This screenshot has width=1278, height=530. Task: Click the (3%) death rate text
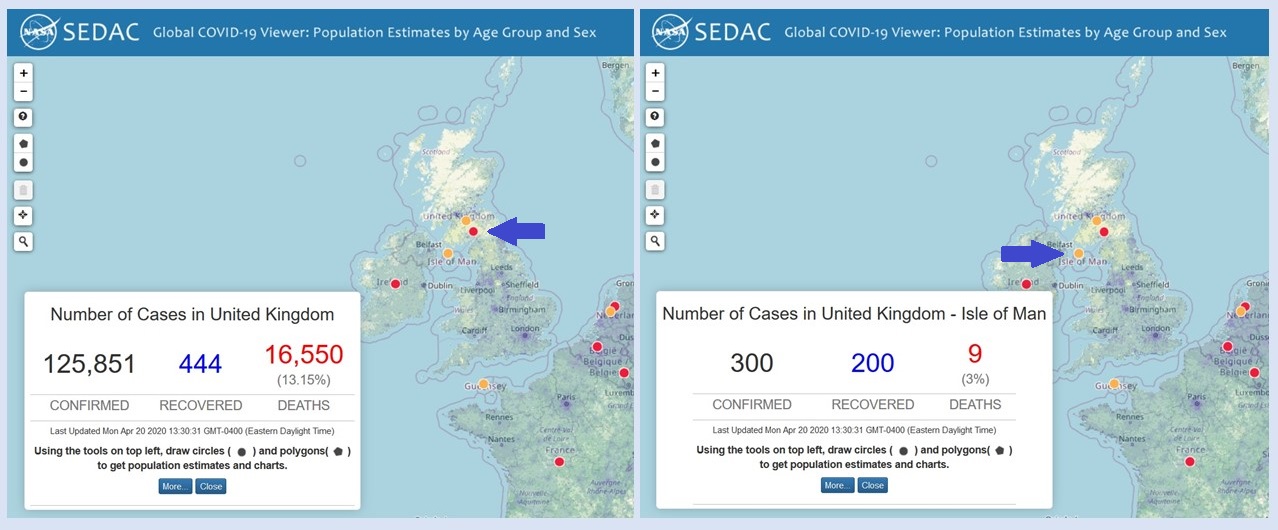(x=975, y=380)
